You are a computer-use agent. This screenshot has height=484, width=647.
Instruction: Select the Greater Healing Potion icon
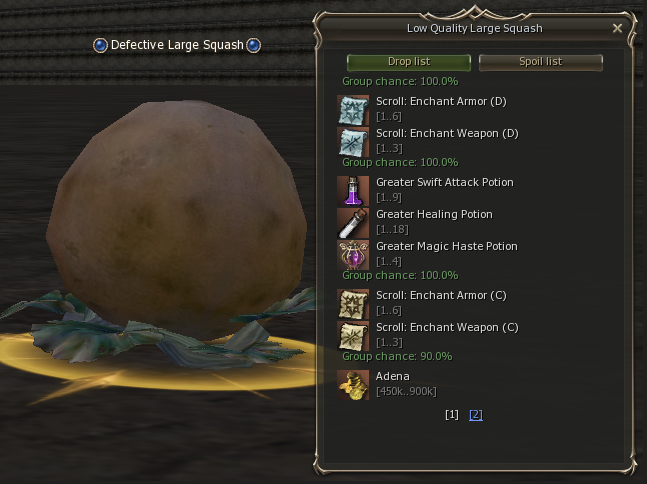[x=353, y=223]
